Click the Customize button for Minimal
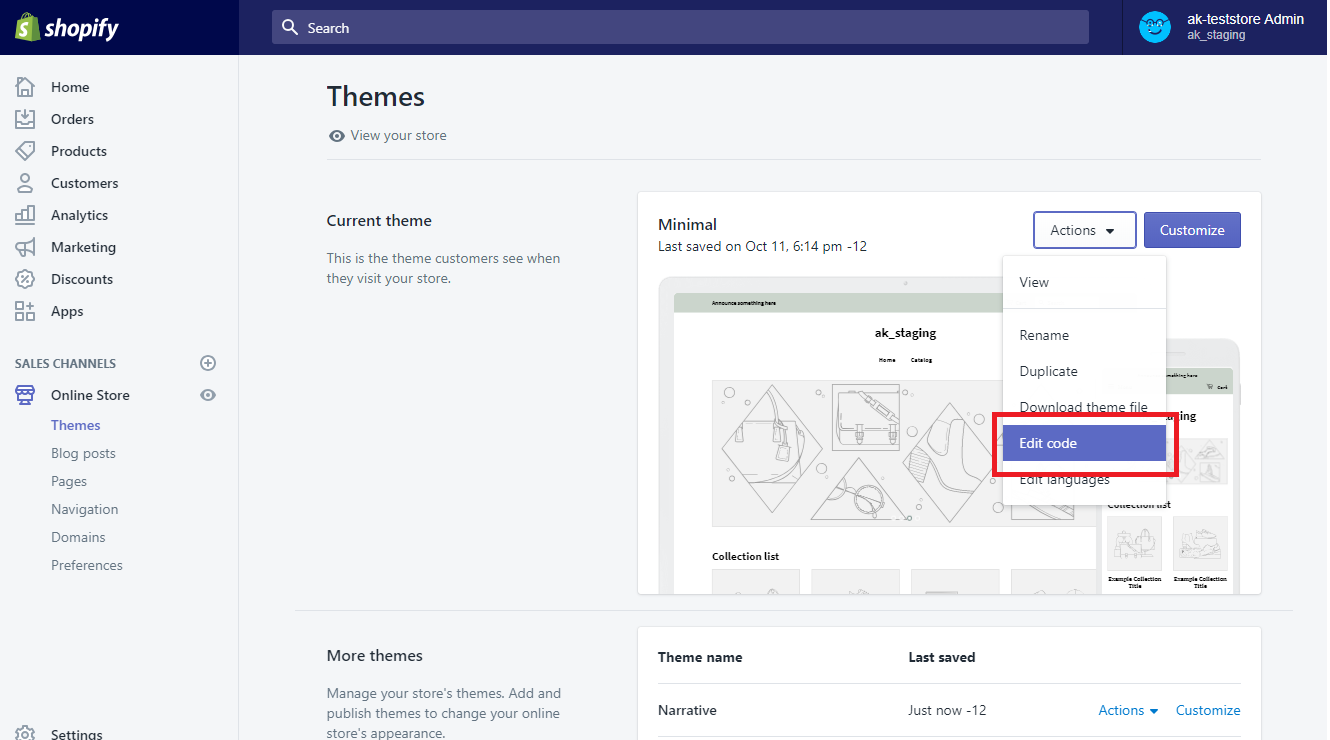This screenshot has width=1330, height=740. [x=1192, y=230]
